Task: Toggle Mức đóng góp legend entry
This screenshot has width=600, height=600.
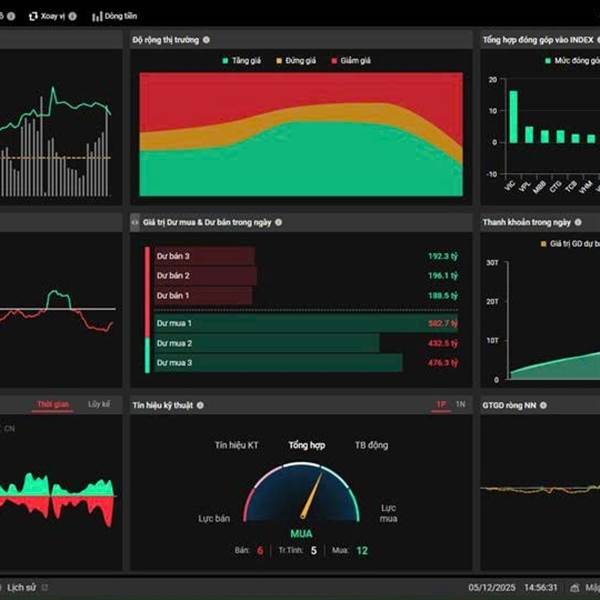Action: [572, 60]
